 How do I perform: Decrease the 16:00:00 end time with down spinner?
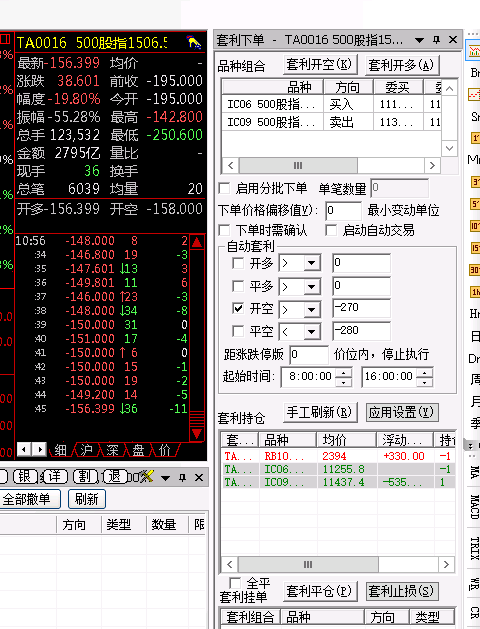coord(425,382)
